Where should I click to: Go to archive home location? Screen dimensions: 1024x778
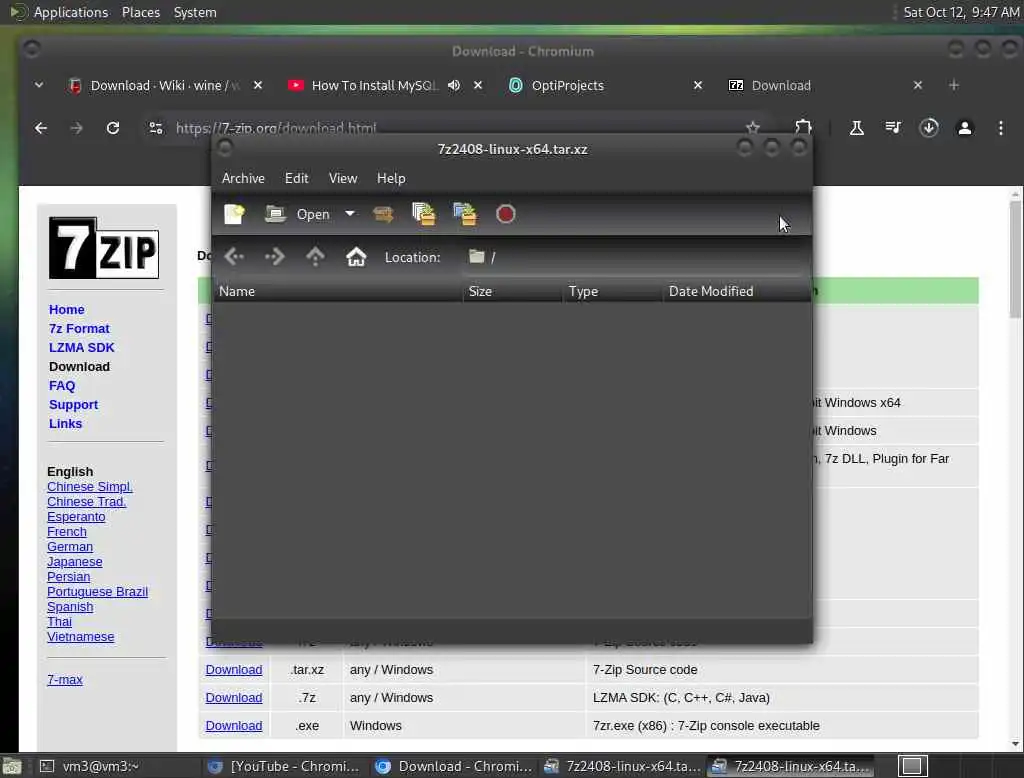pos(356,257)
